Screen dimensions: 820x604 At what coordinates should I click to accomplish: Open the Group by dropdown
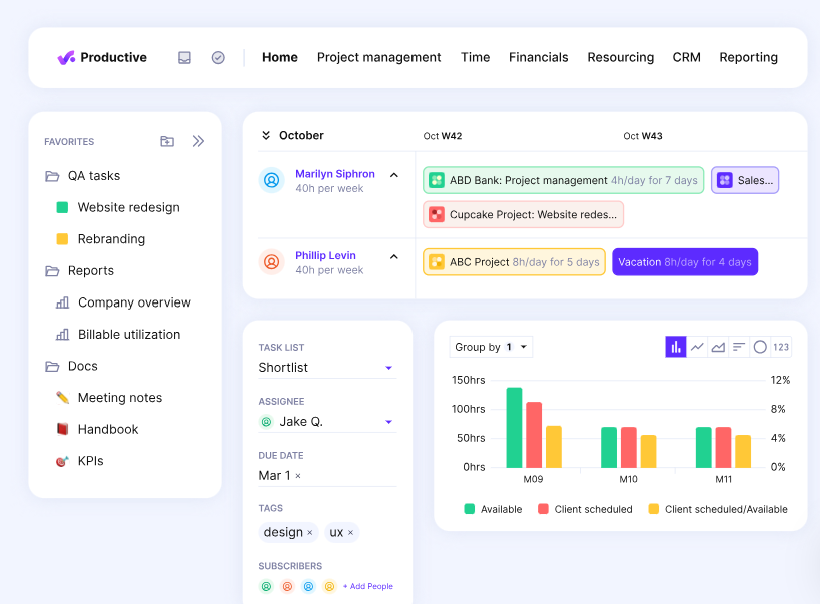[x=491, y=346]
